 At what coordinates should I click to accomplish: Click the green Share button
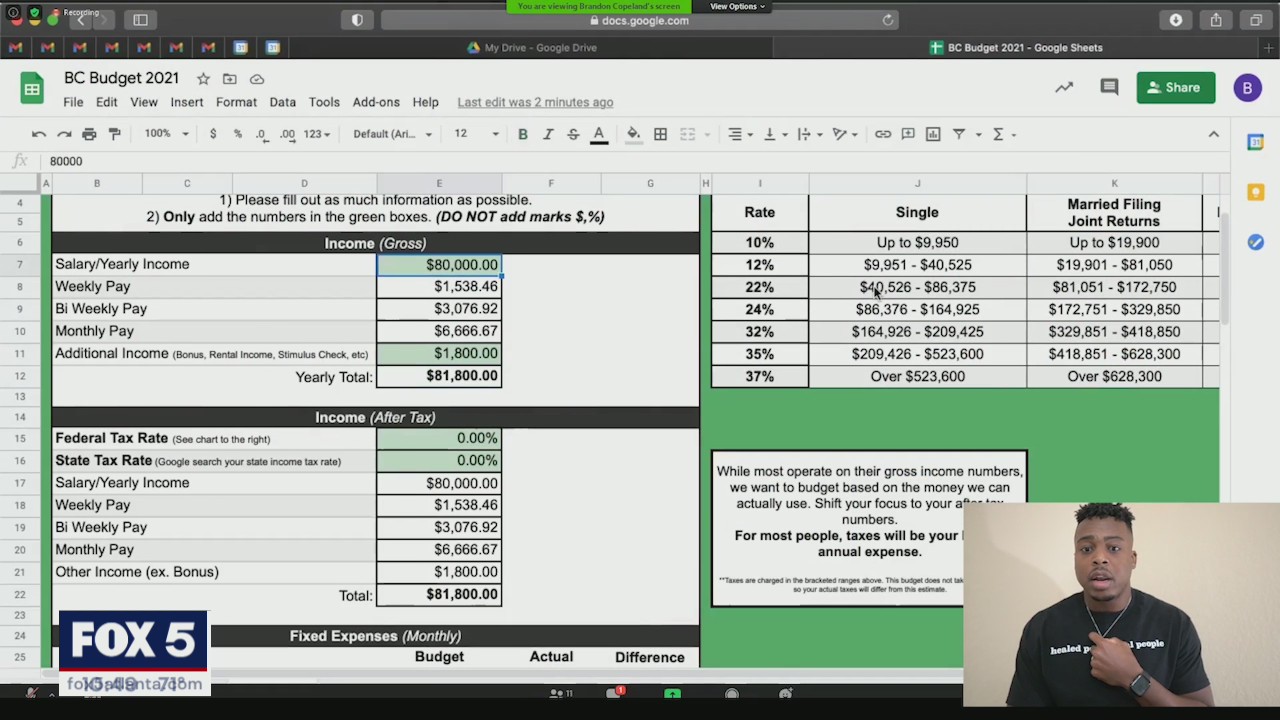click(1175, 88)
